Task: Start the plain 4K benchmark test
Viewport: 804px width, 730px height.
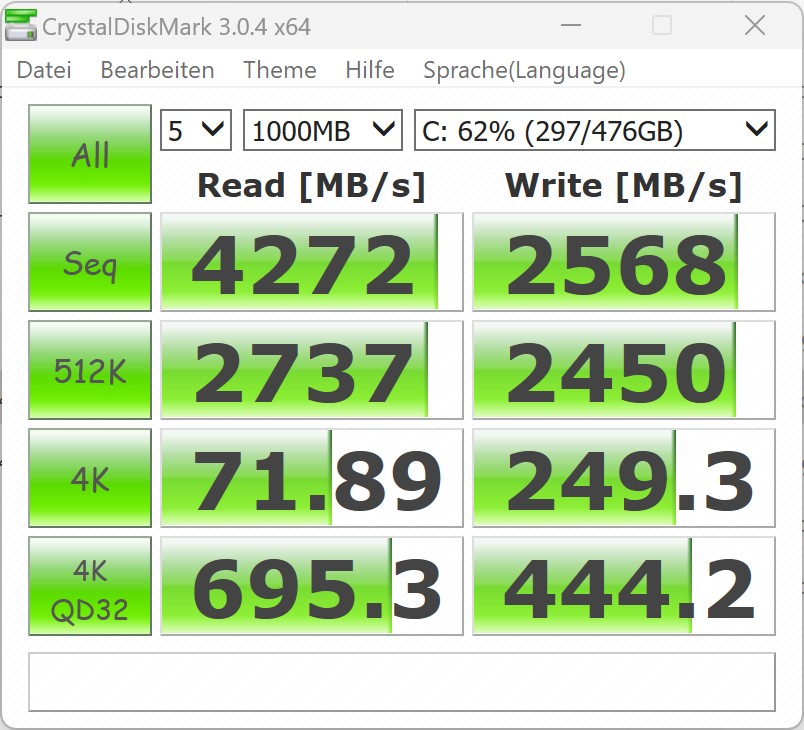Action: click(90, 478)
